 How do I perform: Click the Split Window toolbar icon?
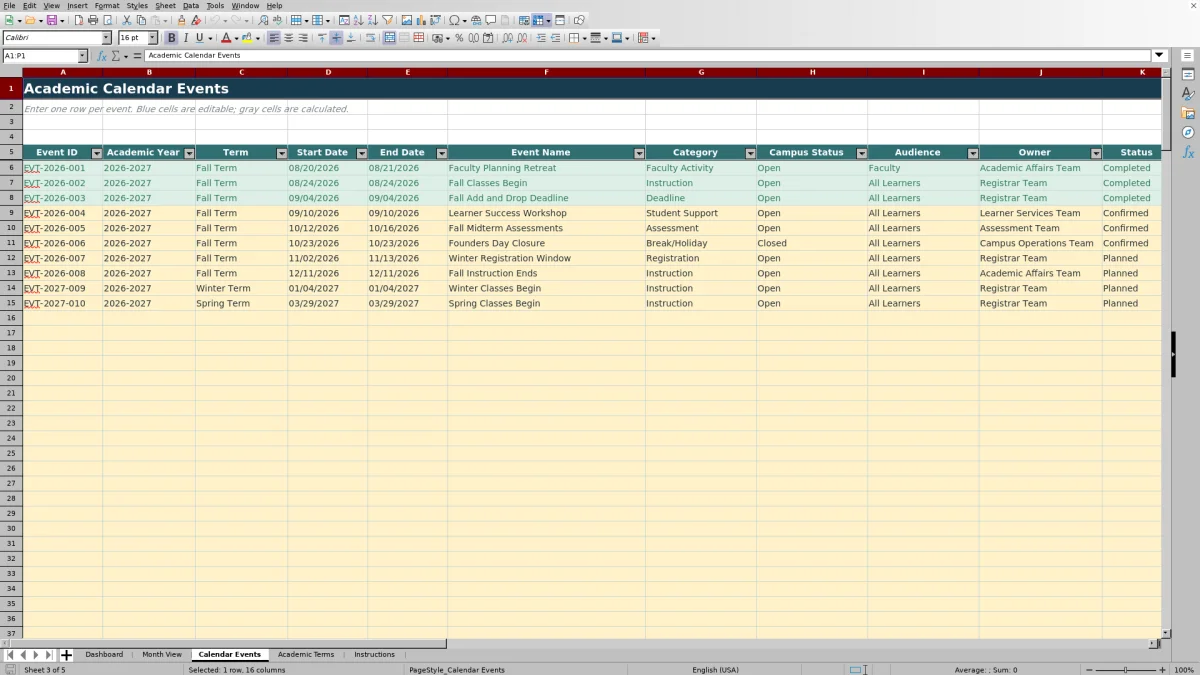560,20
